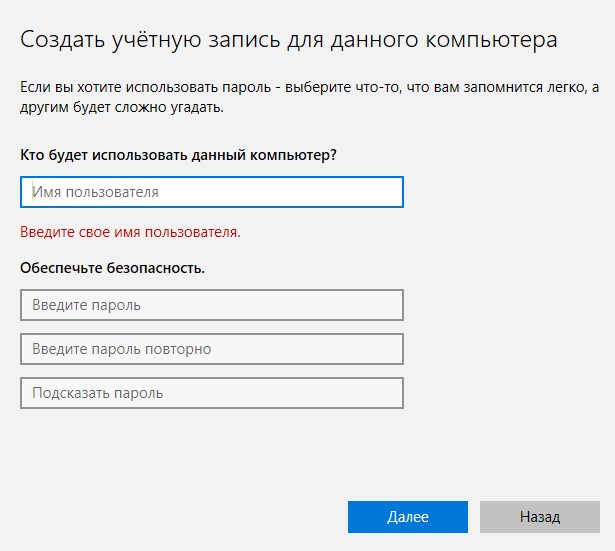The image size is (615, 551).
Task: Click the paragraph starting 'Если вы хотите использовать пароль'
Action: coord(309,97)
